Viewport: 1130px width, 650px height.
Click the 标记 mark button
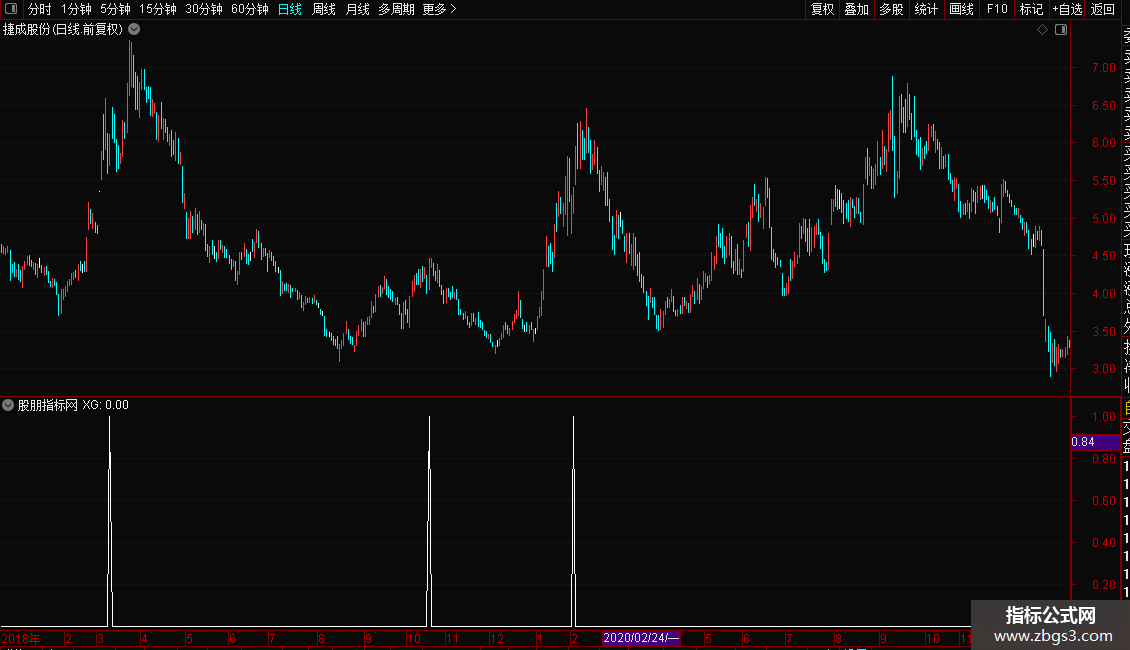tap(1031, 9)
